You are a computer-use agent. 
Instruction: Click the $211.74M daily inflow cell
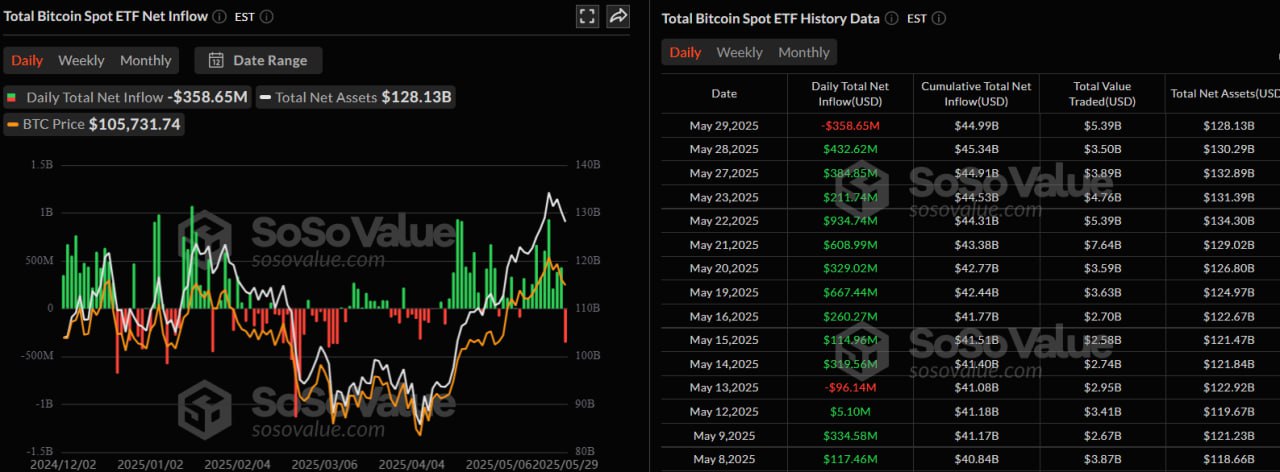(850, 197)
